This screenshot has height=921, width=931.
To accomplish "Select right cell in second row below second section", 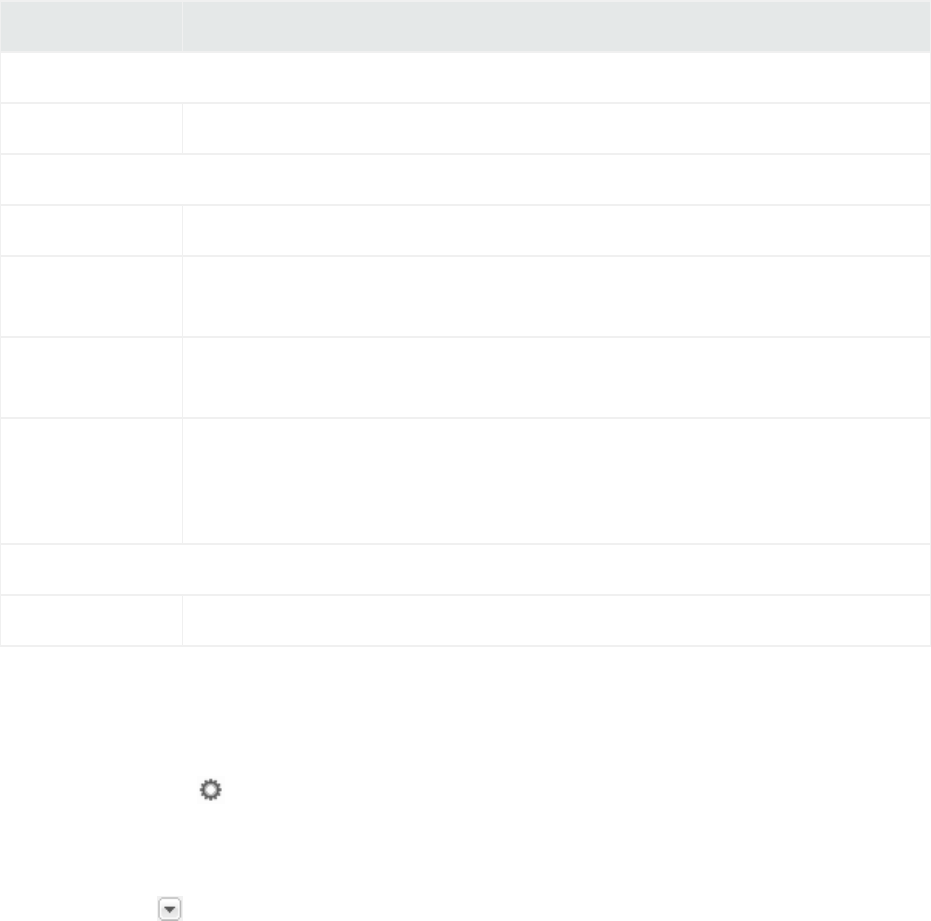I will click(556, 297).
